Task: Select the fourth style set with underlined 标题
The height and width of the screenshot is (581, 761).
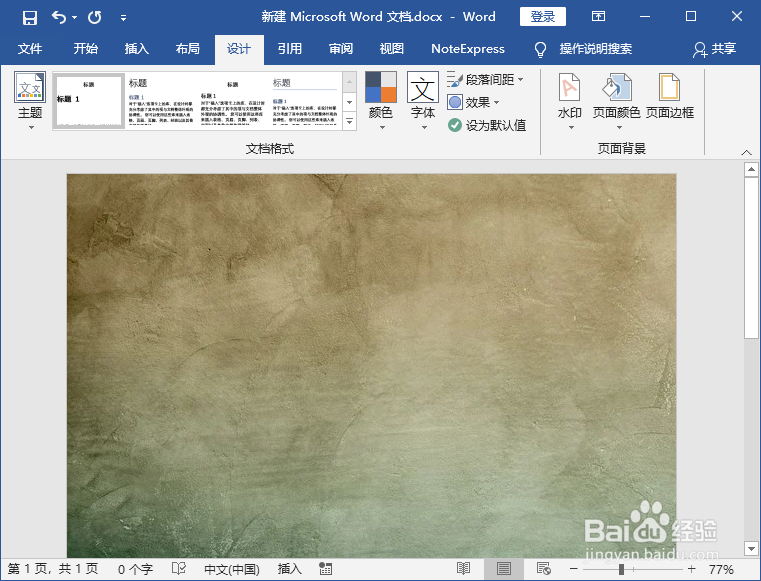Action: (304, 100)
